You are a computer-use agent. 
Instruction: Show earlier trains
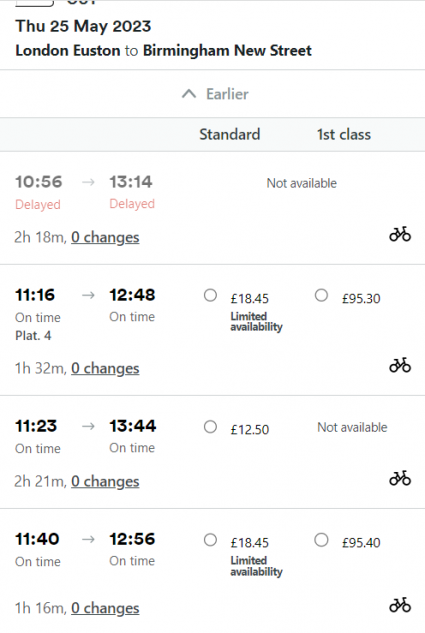[x=215, y=94]
